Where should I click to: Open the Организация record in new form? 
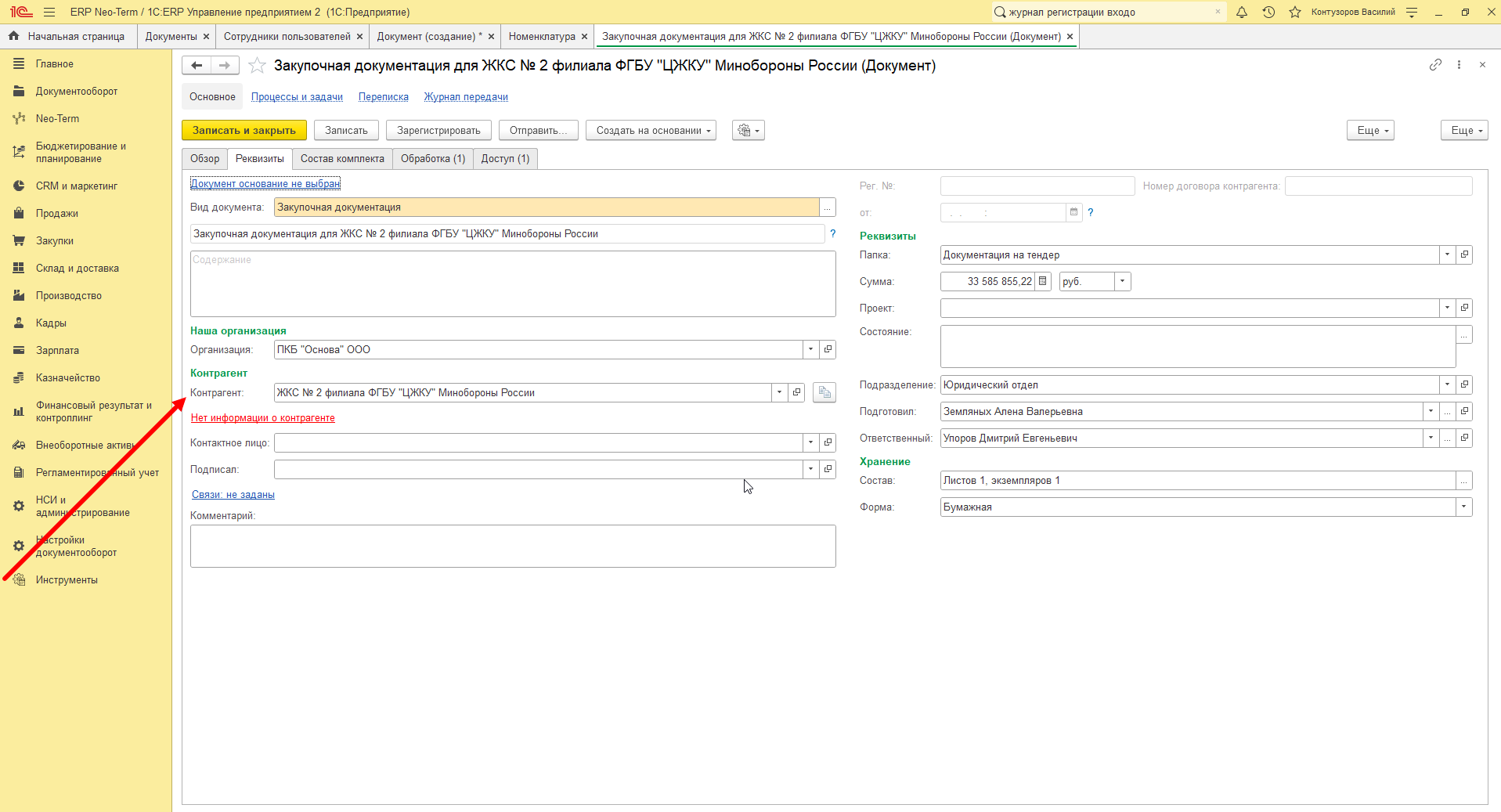click(x=828, y=349)
